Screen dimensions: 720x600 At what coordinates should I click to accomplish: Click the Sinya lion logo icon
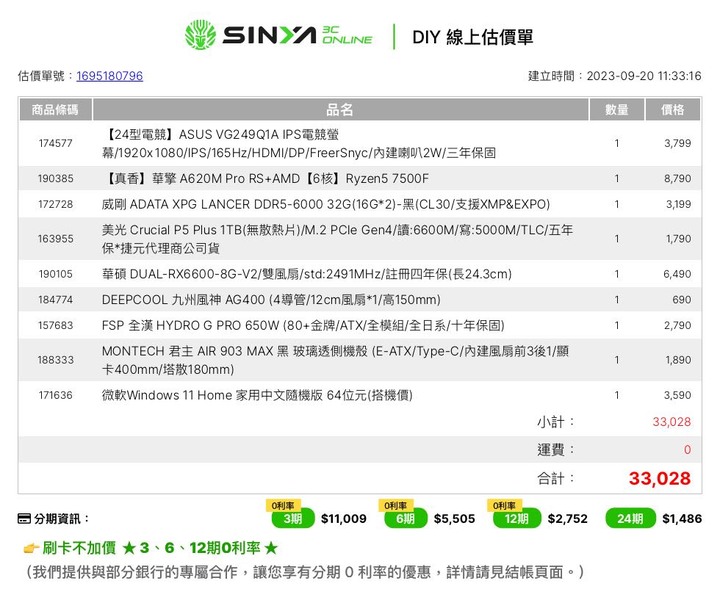pos(200,35)
